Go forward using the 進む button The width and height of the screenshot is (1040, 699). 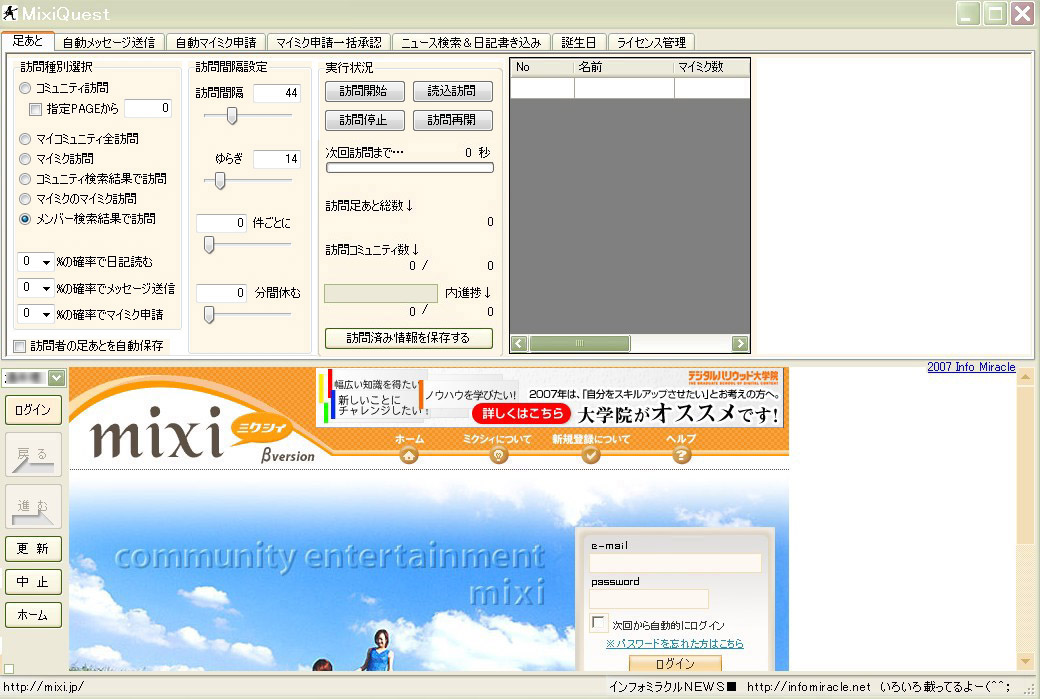click(33, 507)
